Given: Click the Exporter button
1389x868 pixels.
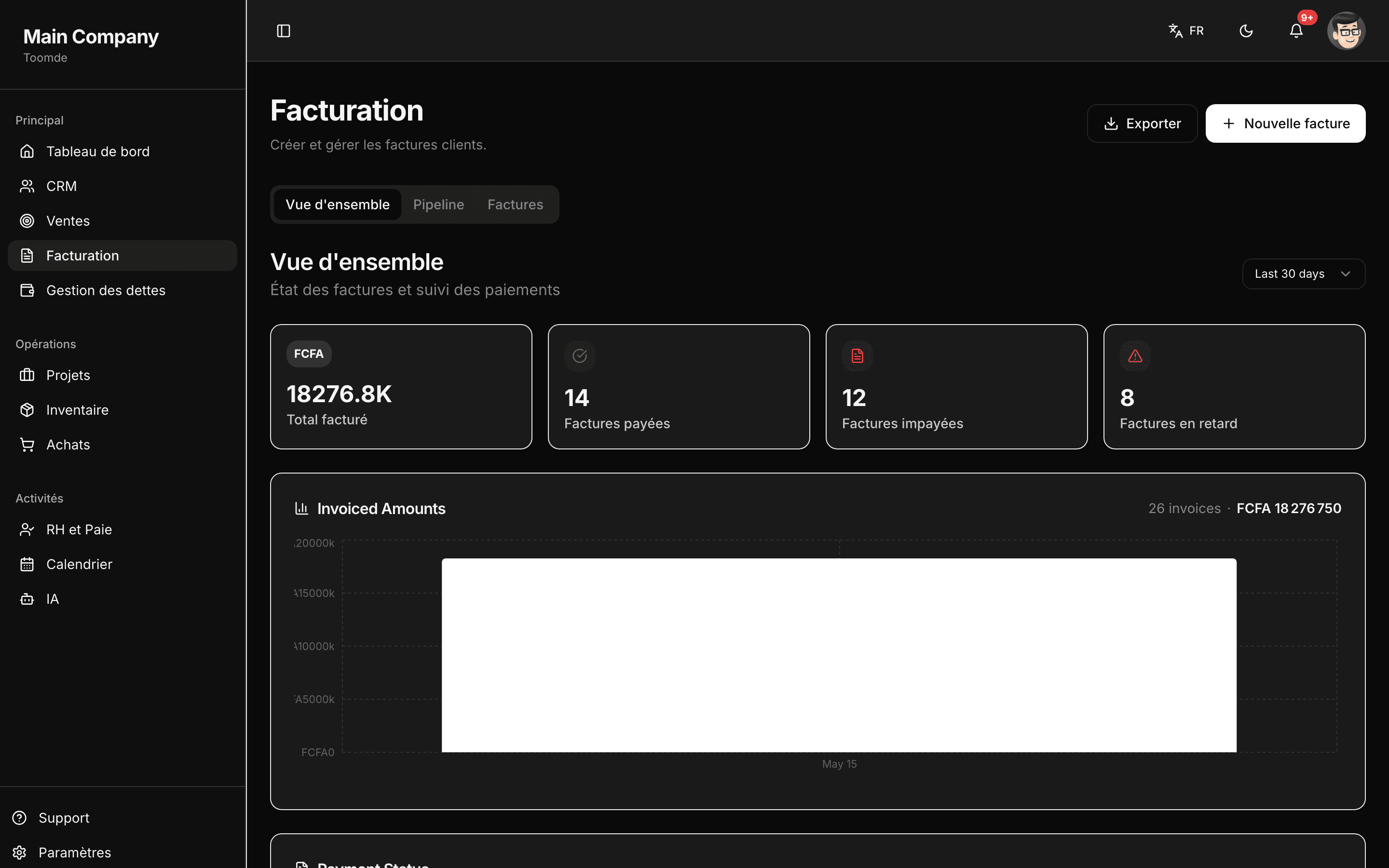Looking at the screenshot, I should pos(1142,123).
